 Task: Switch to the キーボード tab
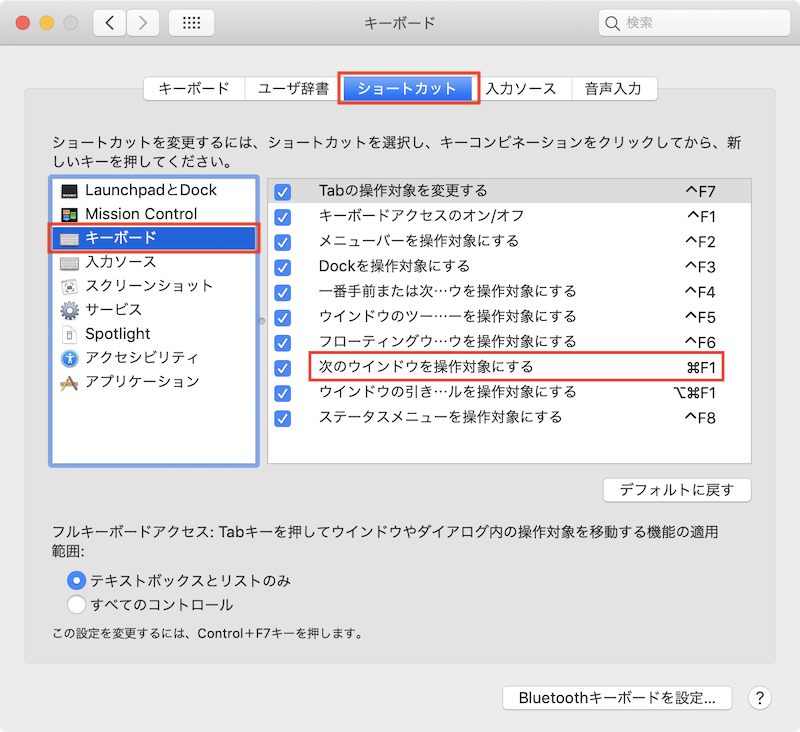194,89
